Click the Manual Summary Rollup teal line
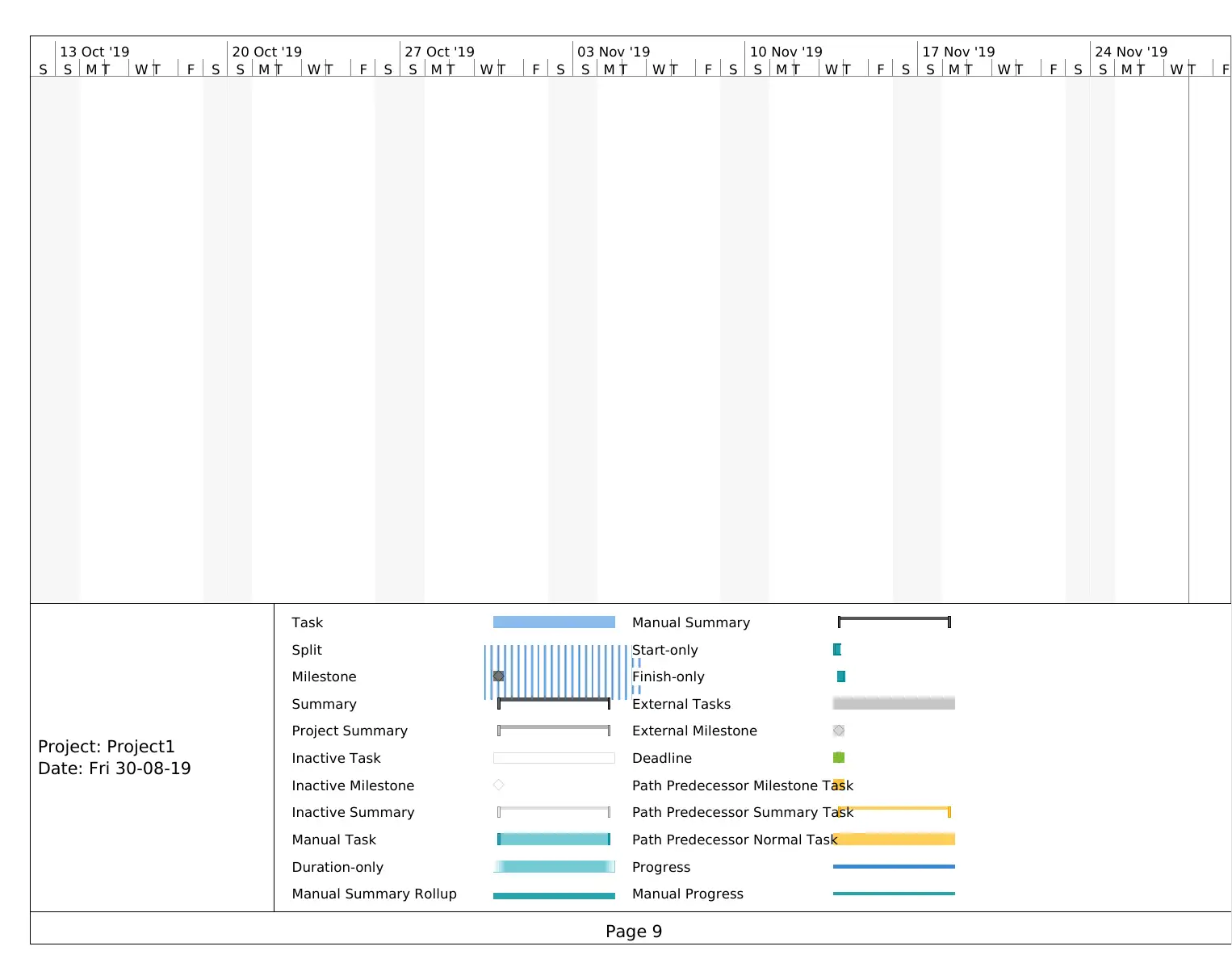Image resolution: width=1232 pixels, height=959 pixels. click(554, 895)
